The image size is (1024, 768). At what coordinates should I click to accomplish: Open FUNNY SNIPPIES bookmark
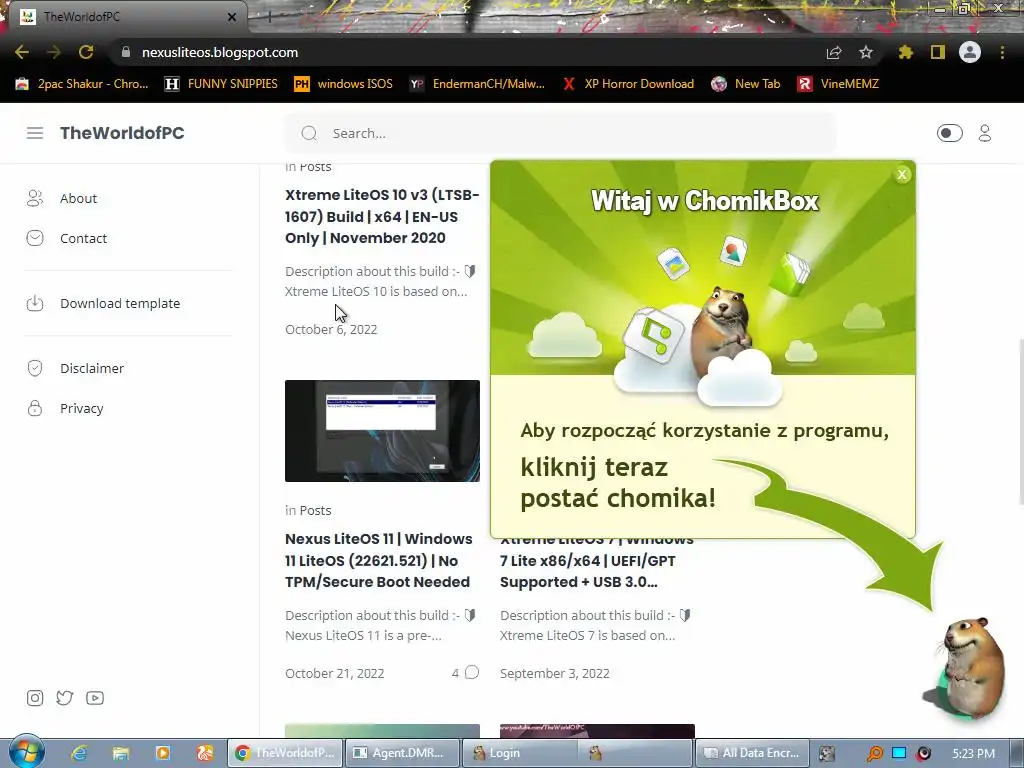click(221, 84)
